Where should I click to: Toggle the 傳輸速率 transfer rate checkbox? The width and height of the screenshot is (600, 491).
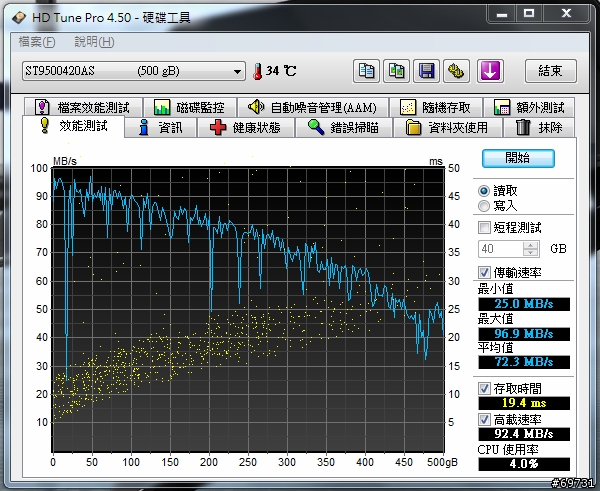[484, 272]
